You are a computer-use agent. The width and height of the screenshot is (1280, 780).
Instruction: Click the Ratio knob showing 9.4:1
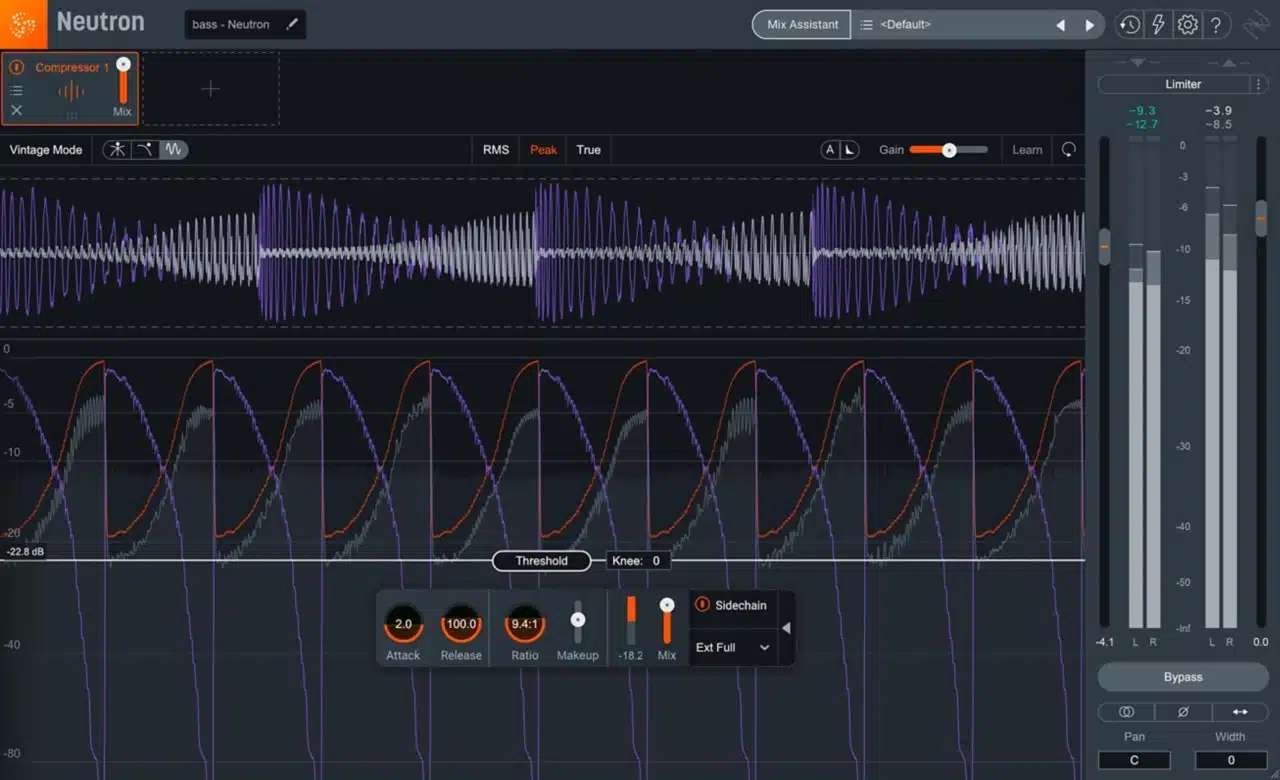tap(524, 624)
